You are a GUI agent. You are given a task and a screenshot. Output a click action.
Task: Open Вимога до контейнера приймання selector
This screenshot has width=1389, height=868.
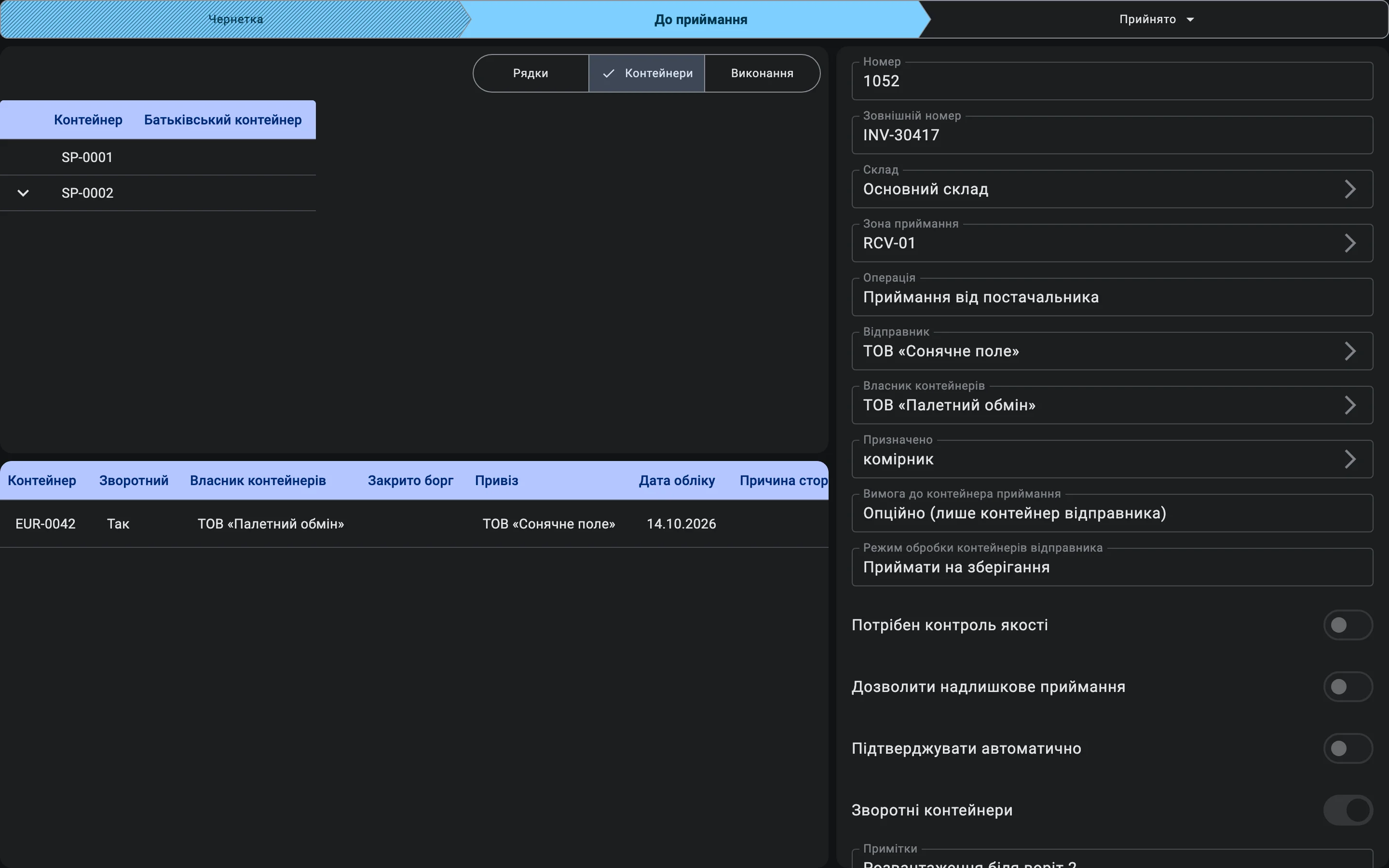click(1112, 513)
